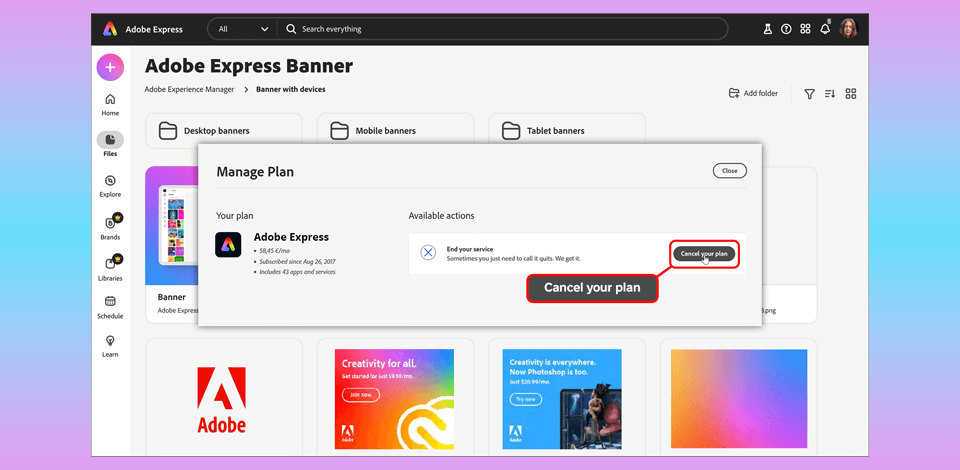Open the apps grid switcher icon
This screenshot has height=470, width=960.
pos(805,29)
